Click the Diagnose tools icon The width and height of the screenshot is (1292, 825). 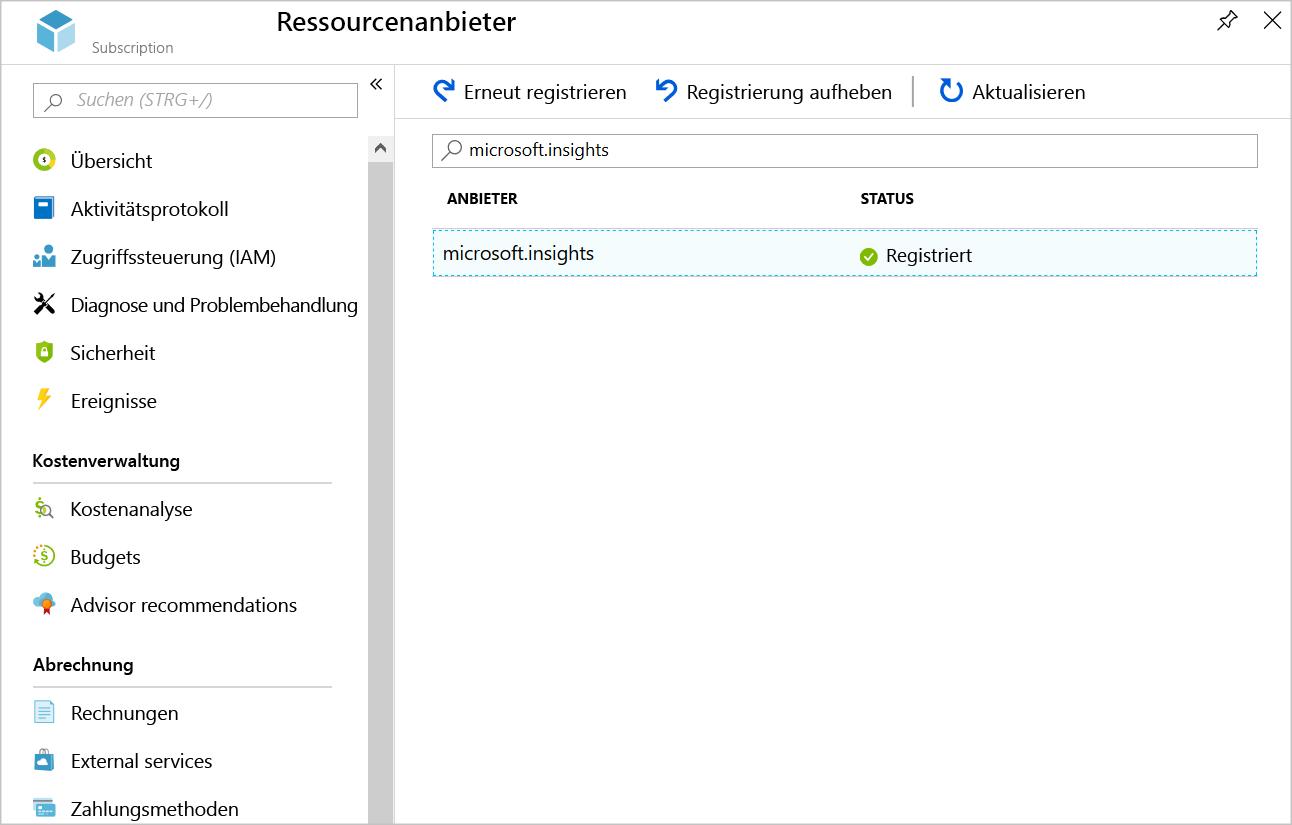44,305
